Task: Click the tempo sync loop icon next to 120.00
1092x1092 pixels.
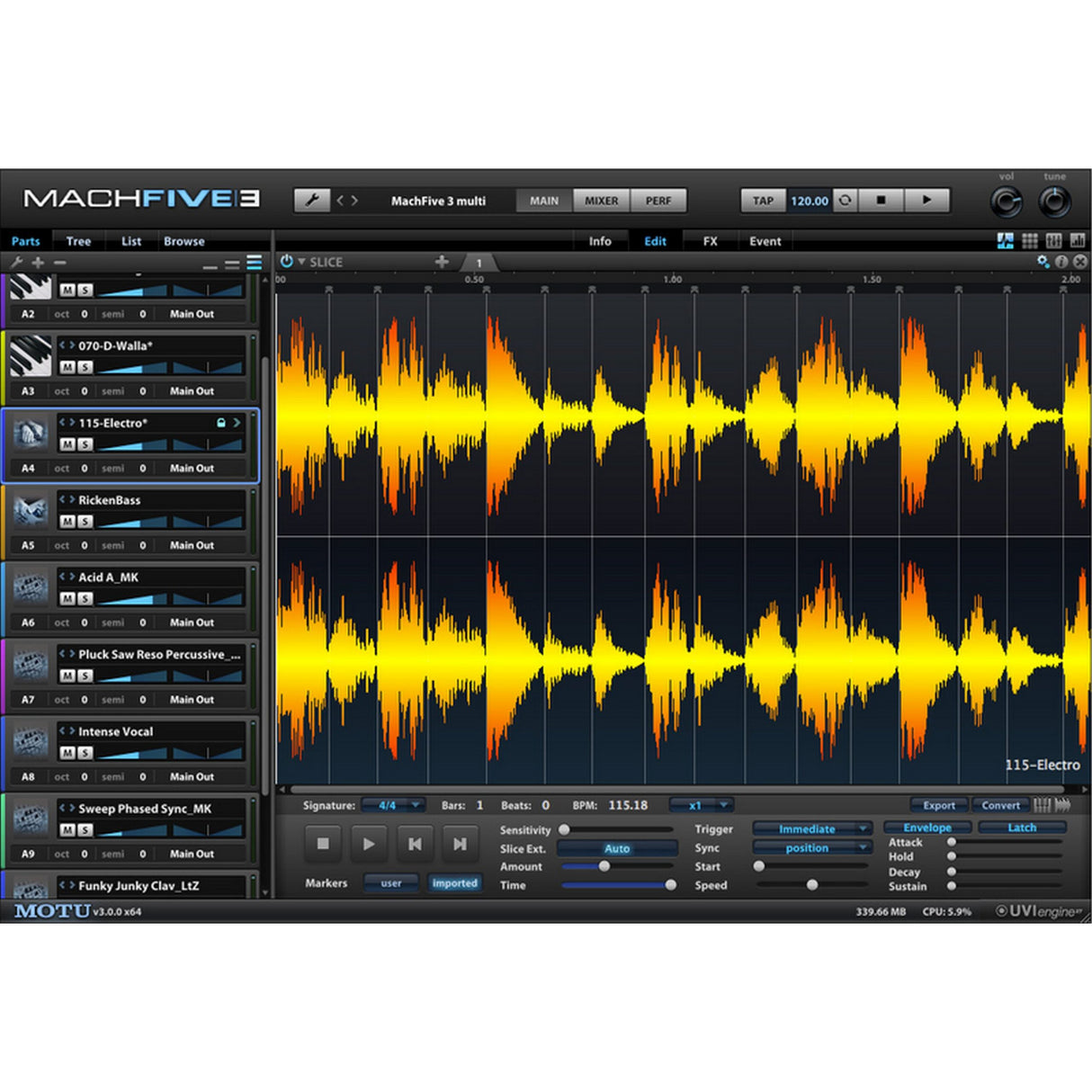Action: 844,200
